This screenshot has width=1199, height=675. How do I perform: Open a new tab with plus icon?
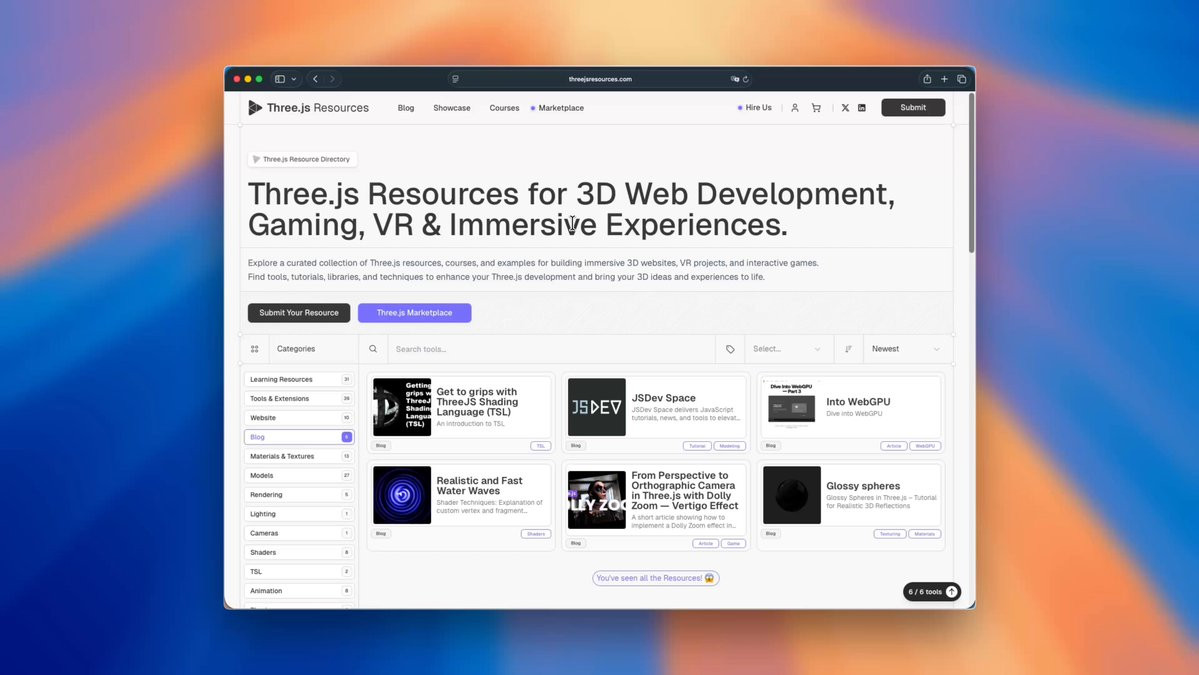point(944,79)
